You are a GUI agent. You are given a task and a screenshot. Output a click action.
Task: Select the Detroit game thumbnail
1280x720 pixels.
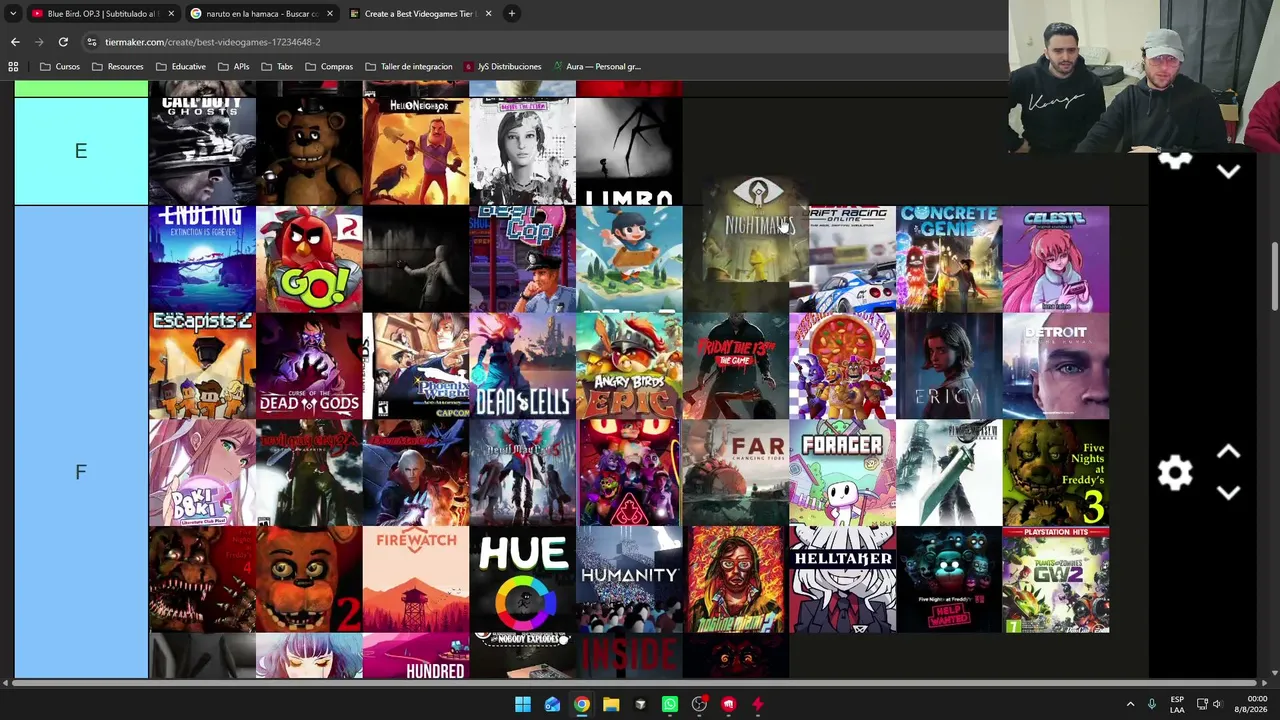pyautogui.click(x=1056, y=366)
